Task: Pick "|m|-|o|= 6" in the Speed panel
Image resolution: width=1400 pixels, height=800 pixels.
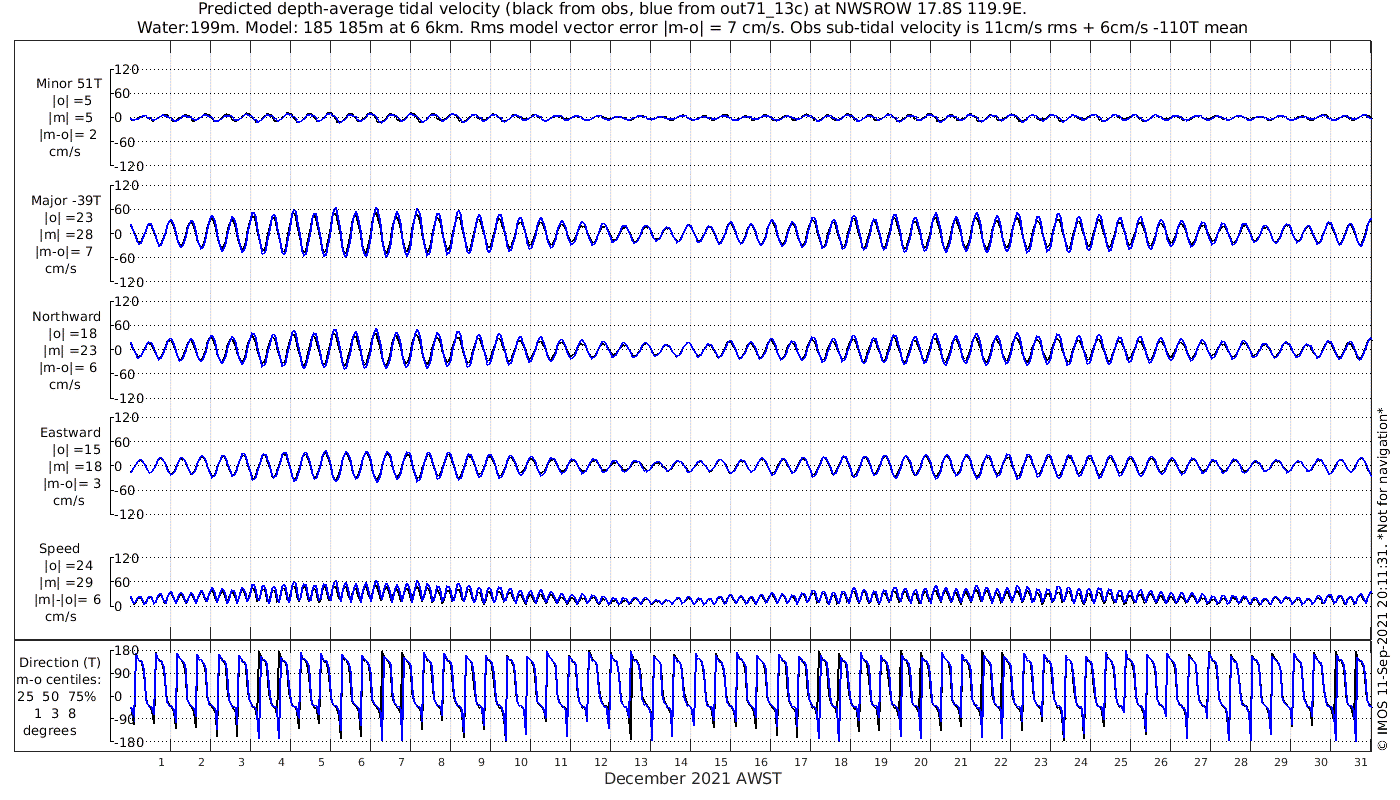Action: pos(69,600)
